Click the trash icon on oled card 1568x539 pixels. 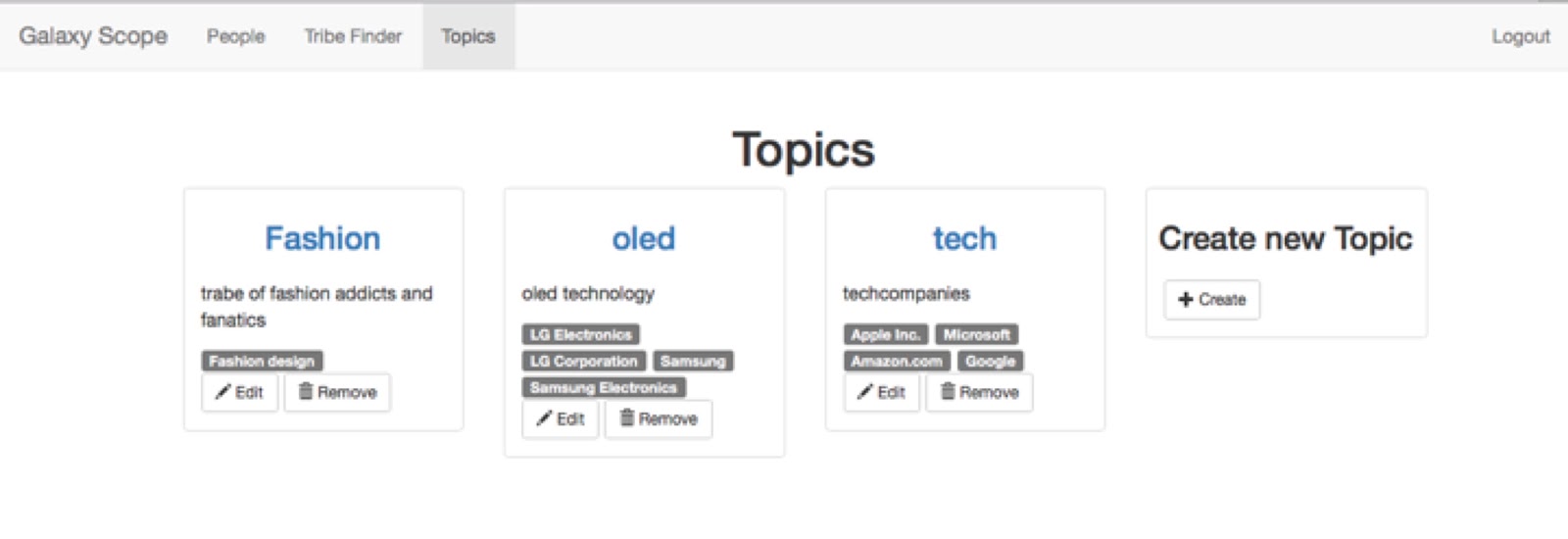(626, 417)
